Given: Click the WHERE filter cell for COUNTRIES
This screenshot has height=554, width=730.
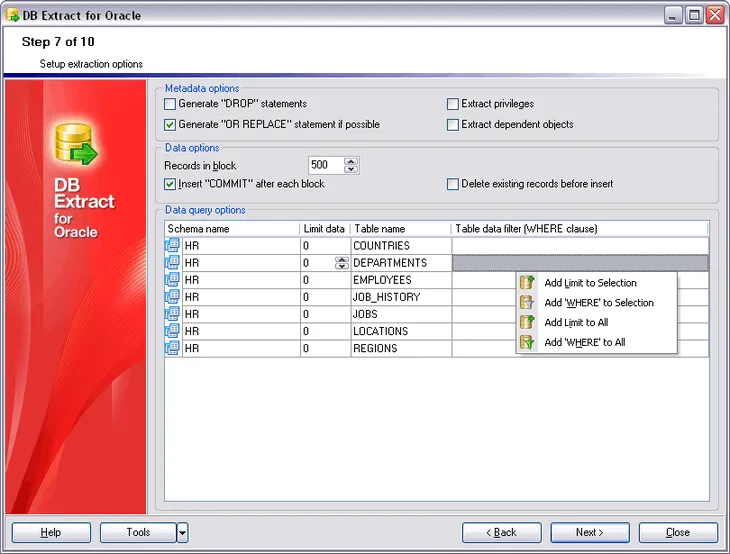Looking at the screenshot, I should click(x=580, y=246).
